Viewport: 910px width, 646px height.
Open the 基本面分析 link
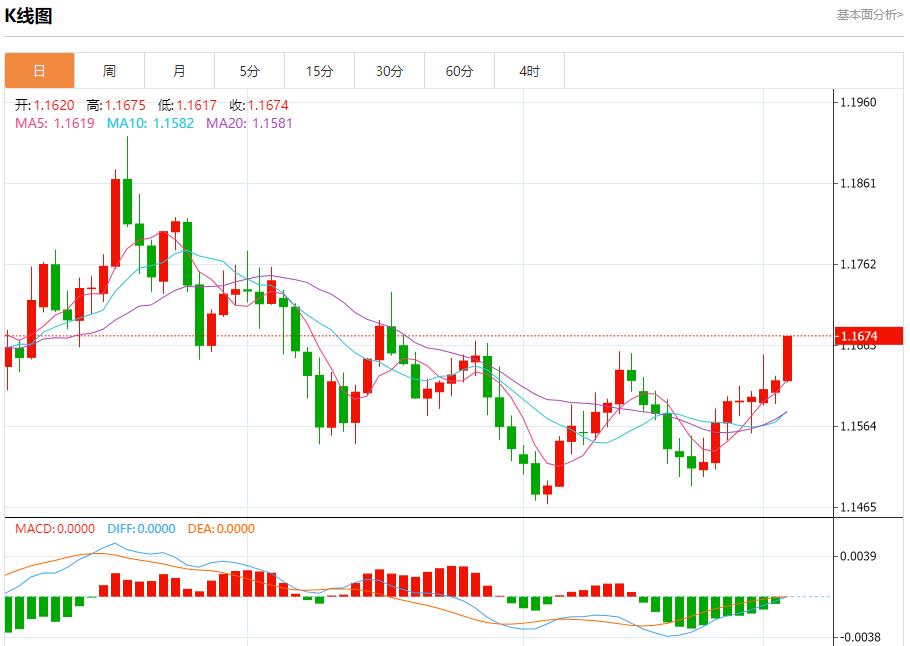click(869, 15)
